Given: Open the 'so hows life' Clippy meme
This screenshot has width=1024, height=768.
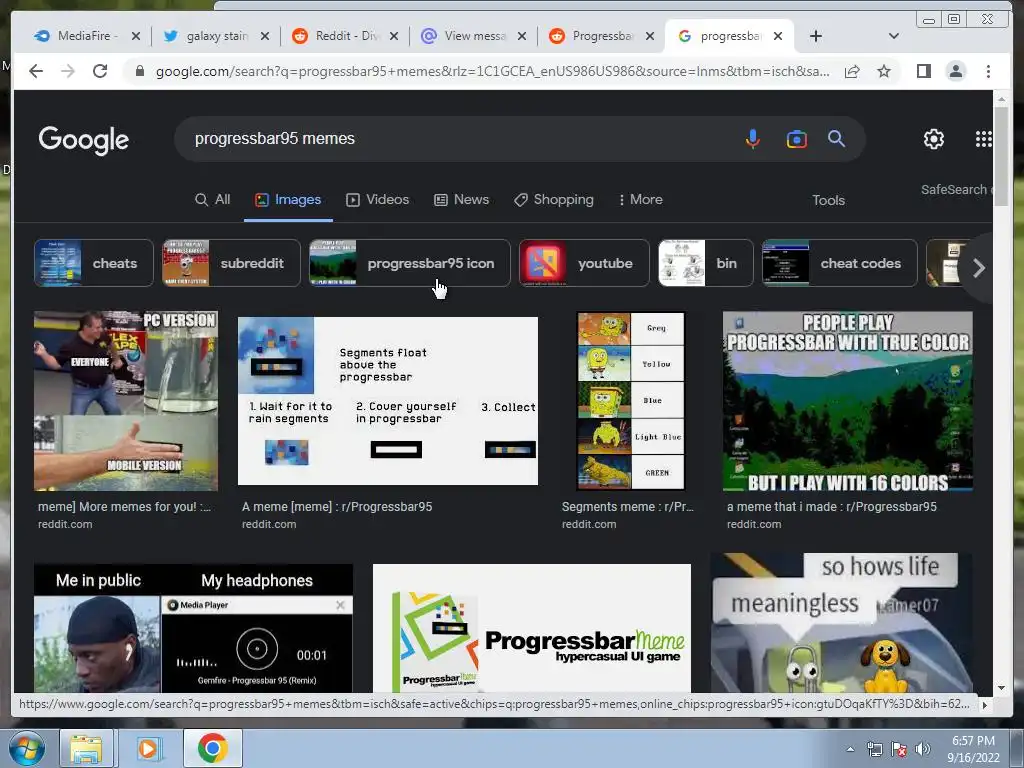Looking at the screenshot, I should pos(842,623).
